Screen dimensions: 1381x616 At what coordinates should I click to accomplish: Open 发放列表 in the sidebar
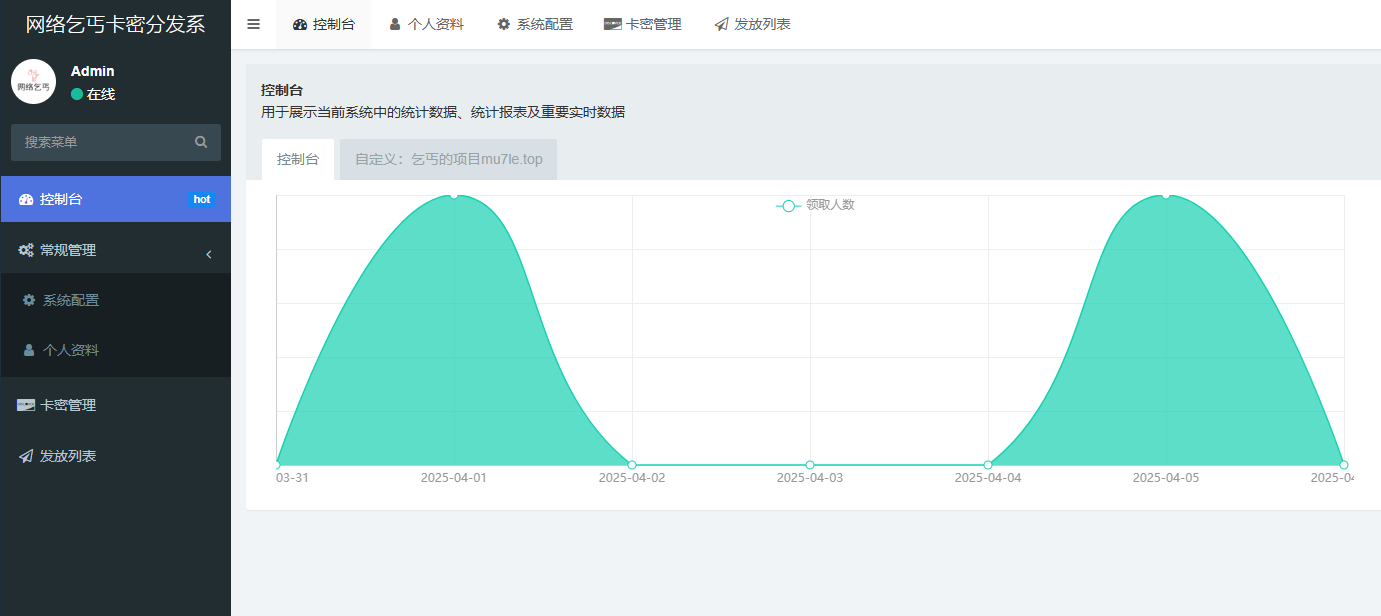pyautogui.click(x=68, y=455)
